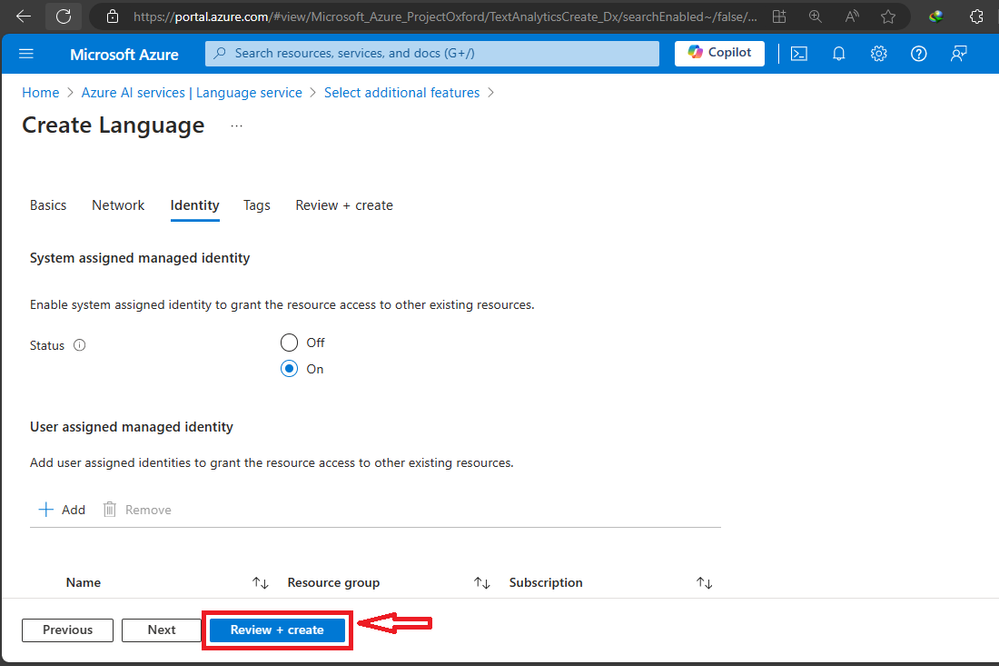999x666 pixels.
Task: Click the Subscription column header
Action: 545,583
